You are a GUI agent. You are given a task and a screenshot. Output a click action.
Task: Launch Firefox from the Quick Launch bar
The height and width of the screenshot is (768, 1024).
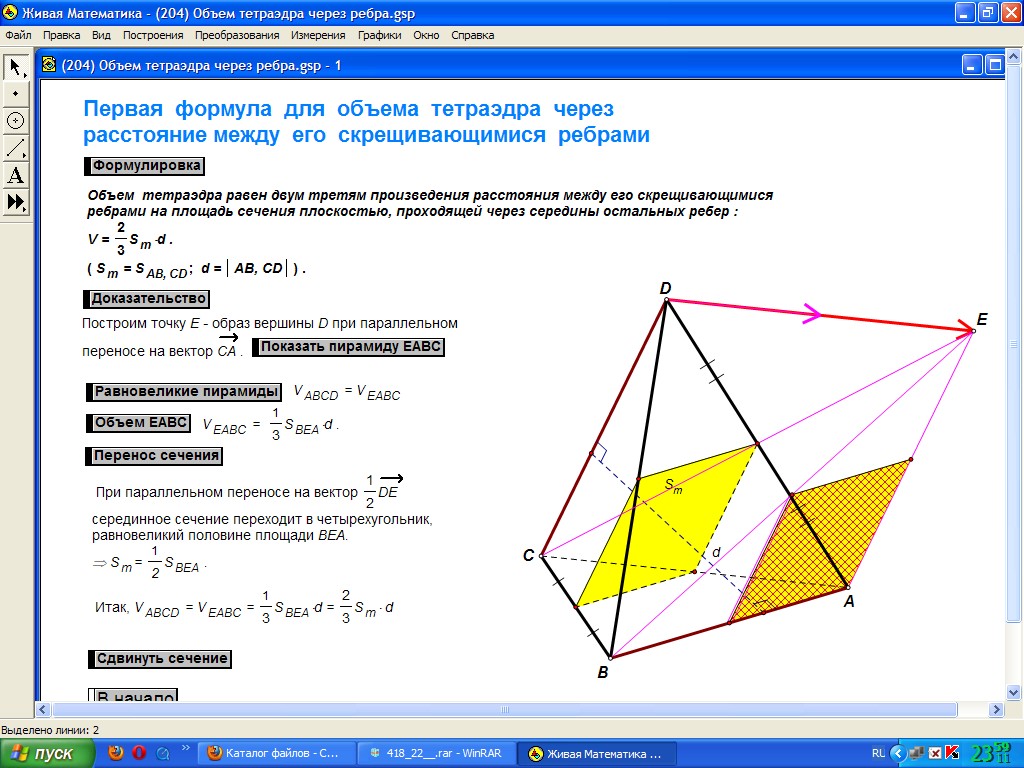coord(116,753)
